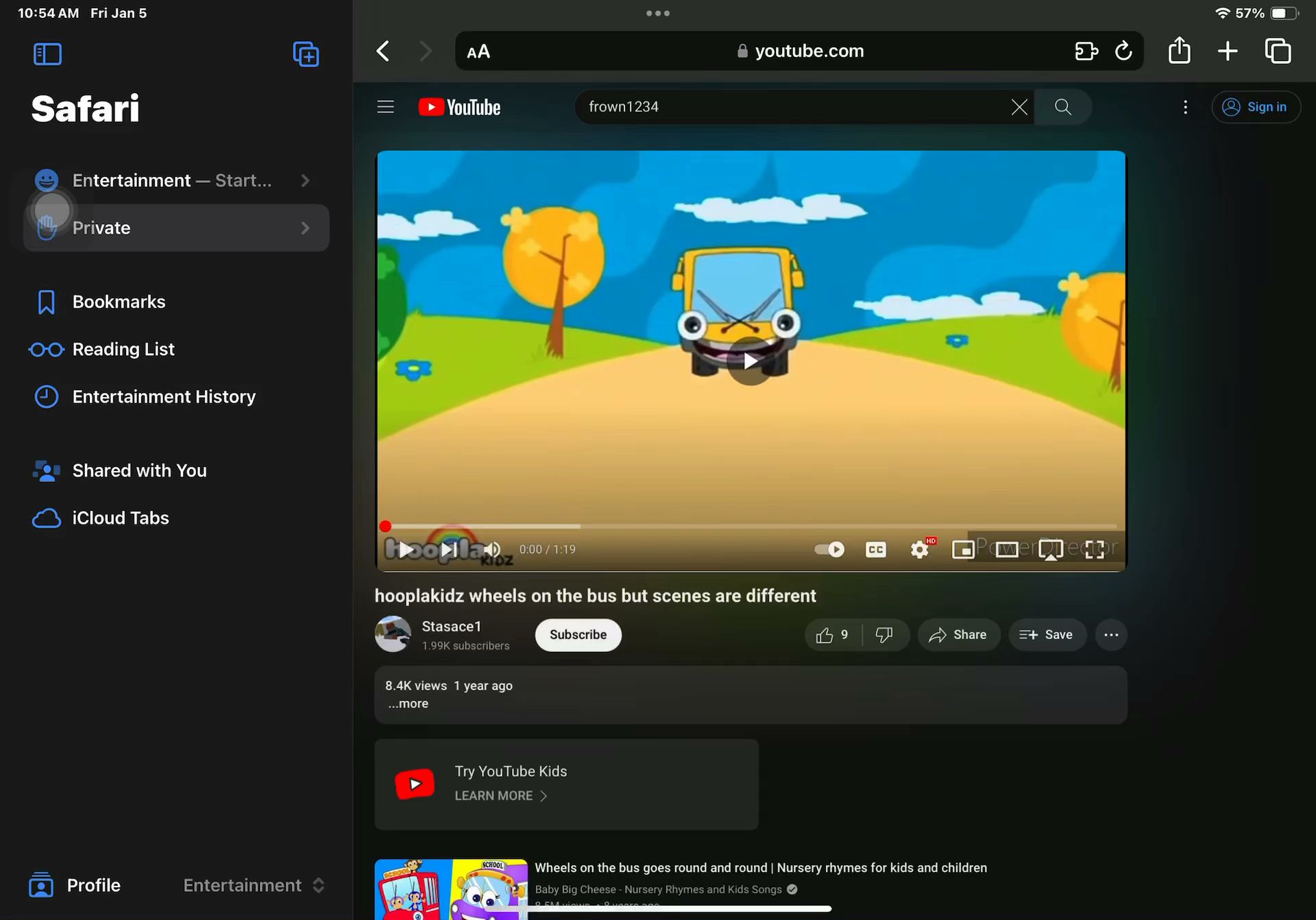Click the video progress bar scrubber
This screenshot has height=920, width=1316.
click(385, 526)
